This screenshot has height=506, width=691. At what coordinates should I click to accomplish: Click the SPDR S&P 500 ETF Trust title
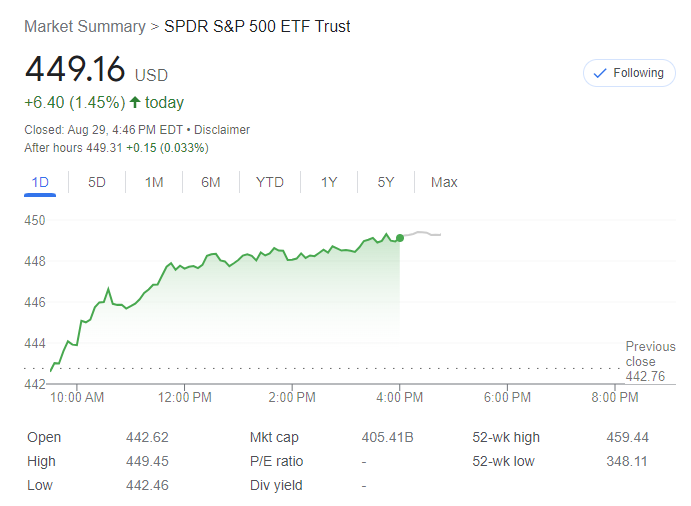[257, 26]
